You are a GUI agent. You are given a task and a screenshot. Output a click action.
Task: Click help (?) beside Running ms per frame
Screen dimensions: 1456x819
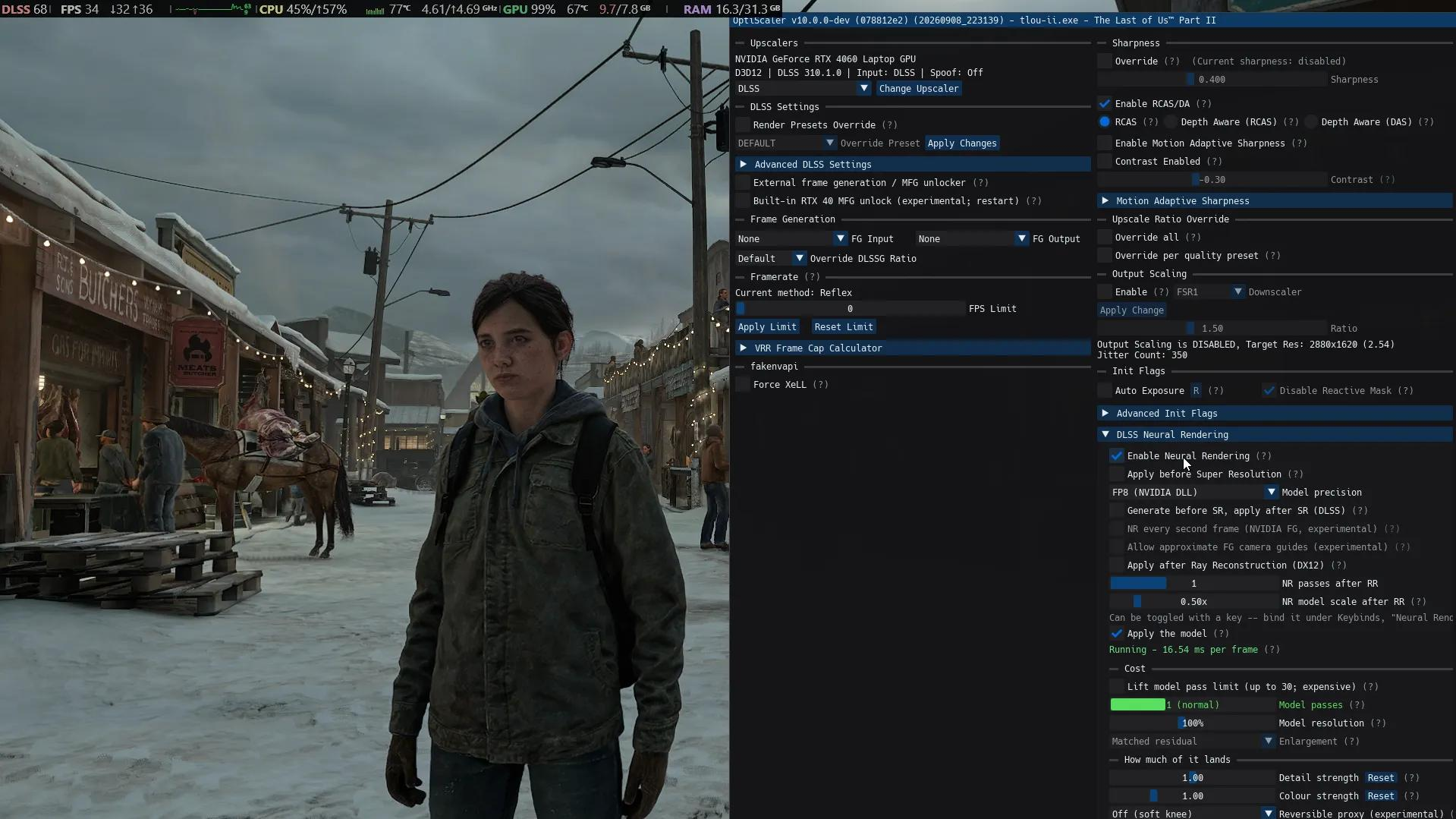pyautogui.click(x=1272, y=650)
